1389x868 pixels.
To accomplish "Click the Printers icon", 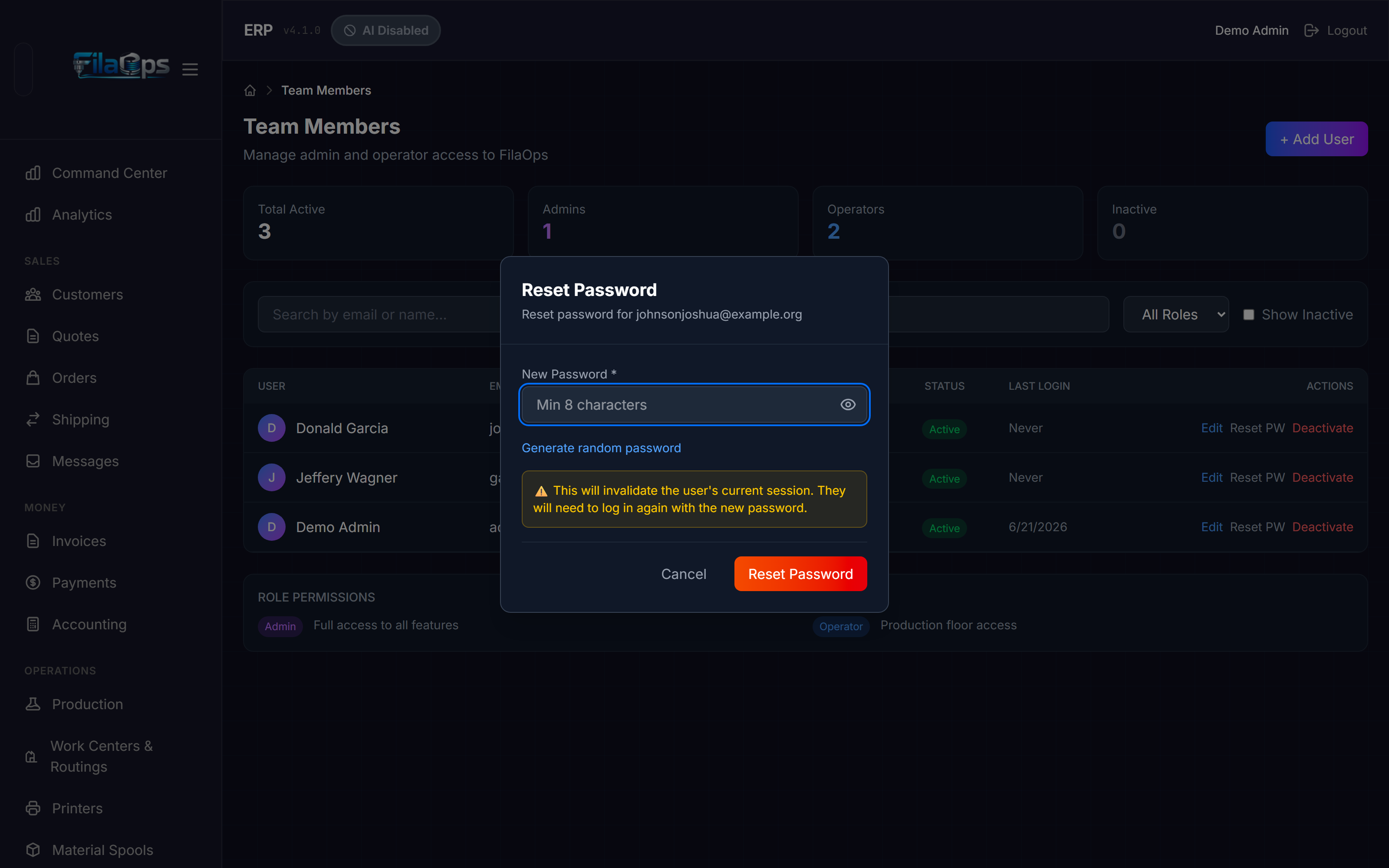I will coord(33,808).
